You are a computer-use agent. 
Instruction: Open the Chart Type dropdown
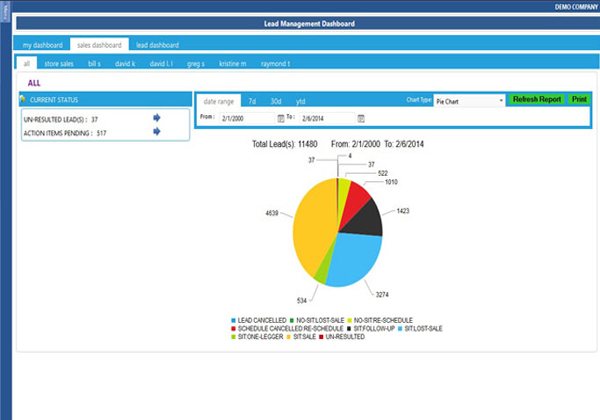[x=469, y=101]
